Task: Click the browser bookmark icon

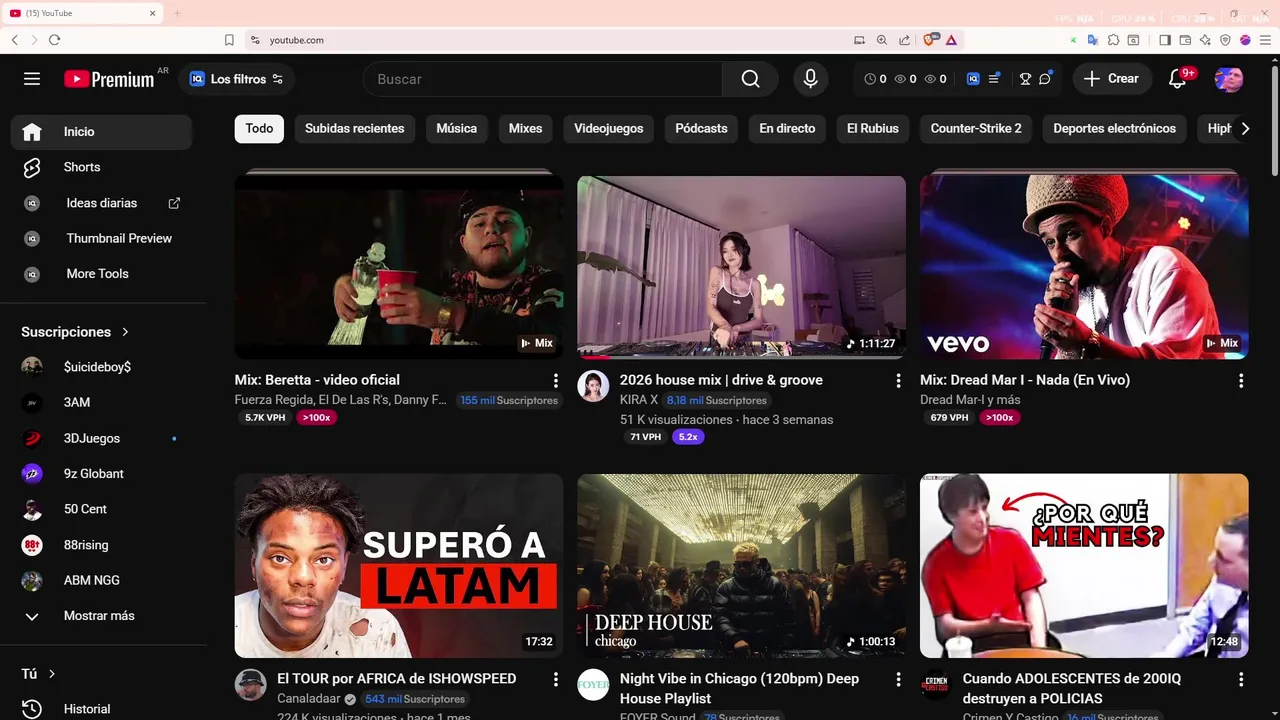Action: point(229,40)
